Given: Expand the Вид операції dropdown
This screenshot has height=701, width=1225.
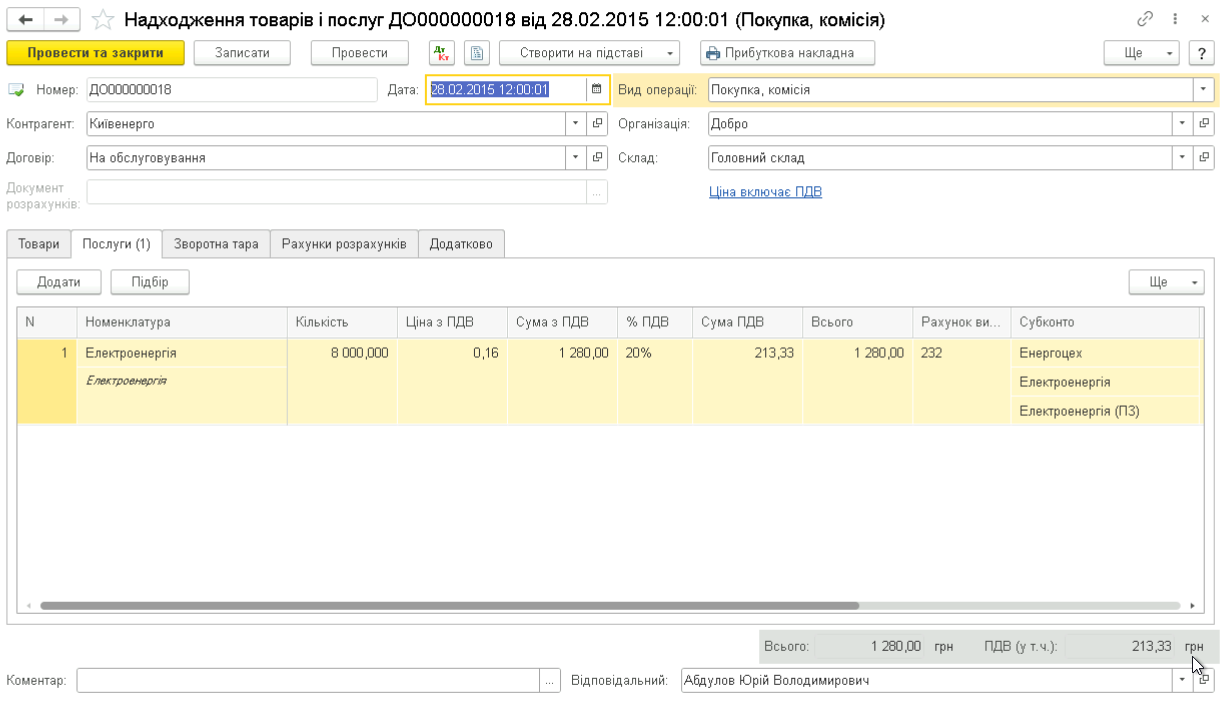Looking at the screenshot, I should point(1202,89).
